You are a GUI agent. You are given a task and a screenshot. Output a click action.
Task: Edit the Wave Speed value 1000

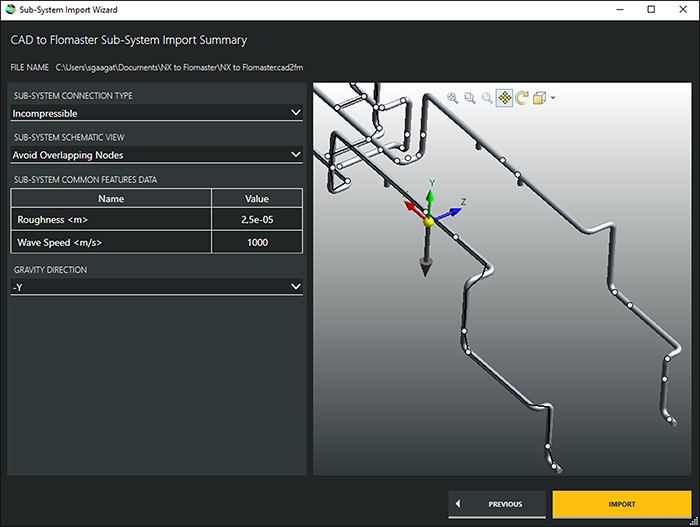tap(257, 243)
